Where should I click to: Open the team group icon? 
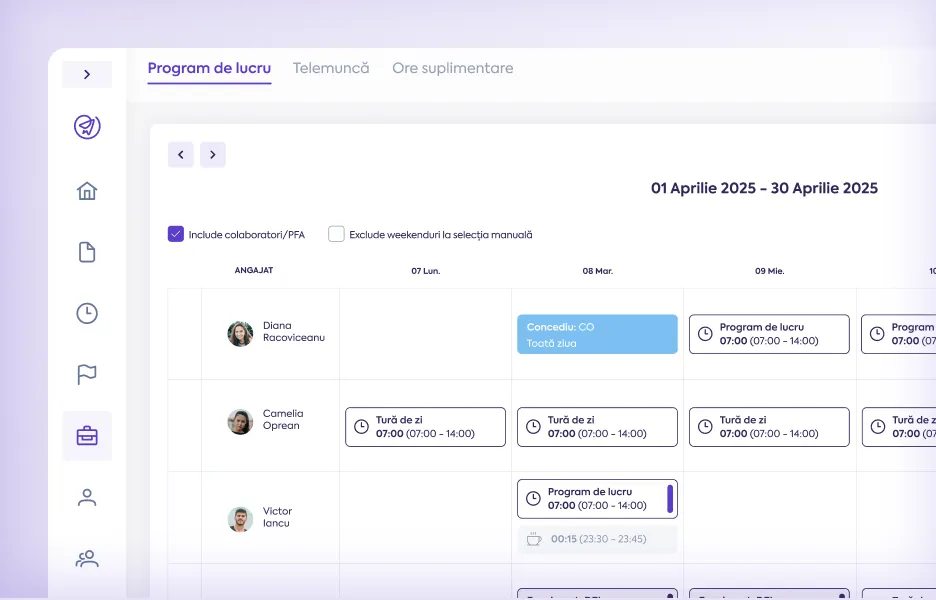coord(87,559)
